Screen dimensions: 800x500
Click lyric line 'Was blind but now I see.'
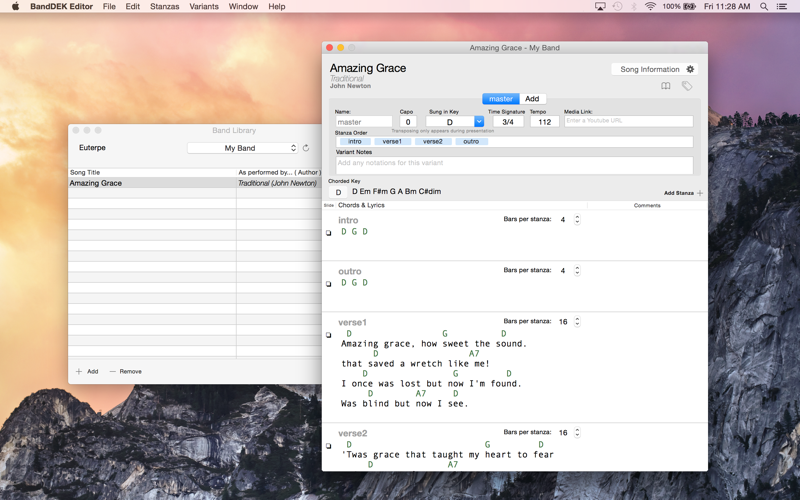(x=404, y=403)
